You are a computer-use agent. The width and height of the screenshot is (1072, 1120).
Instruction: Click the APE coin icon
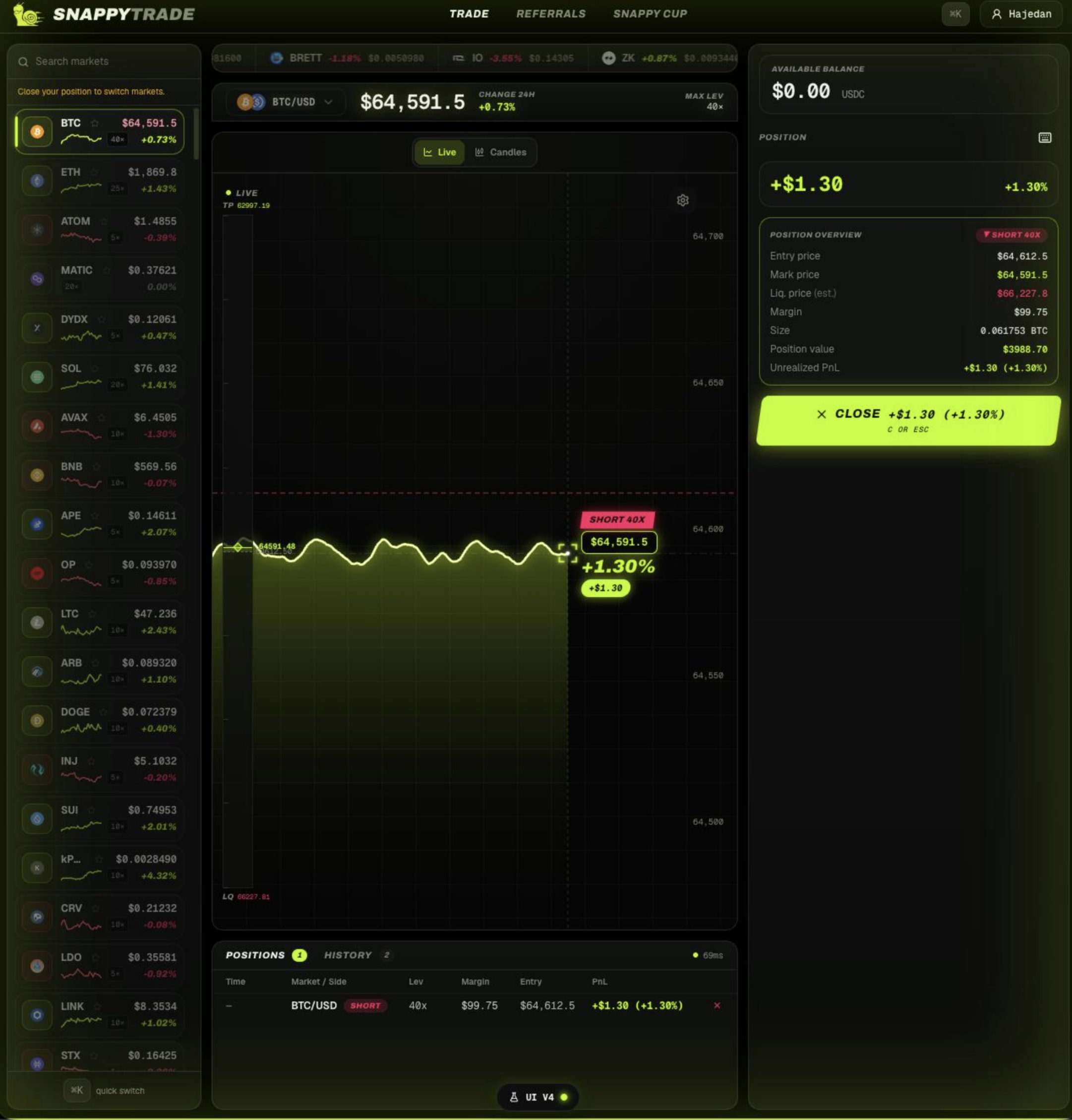(x=37, y=524)
